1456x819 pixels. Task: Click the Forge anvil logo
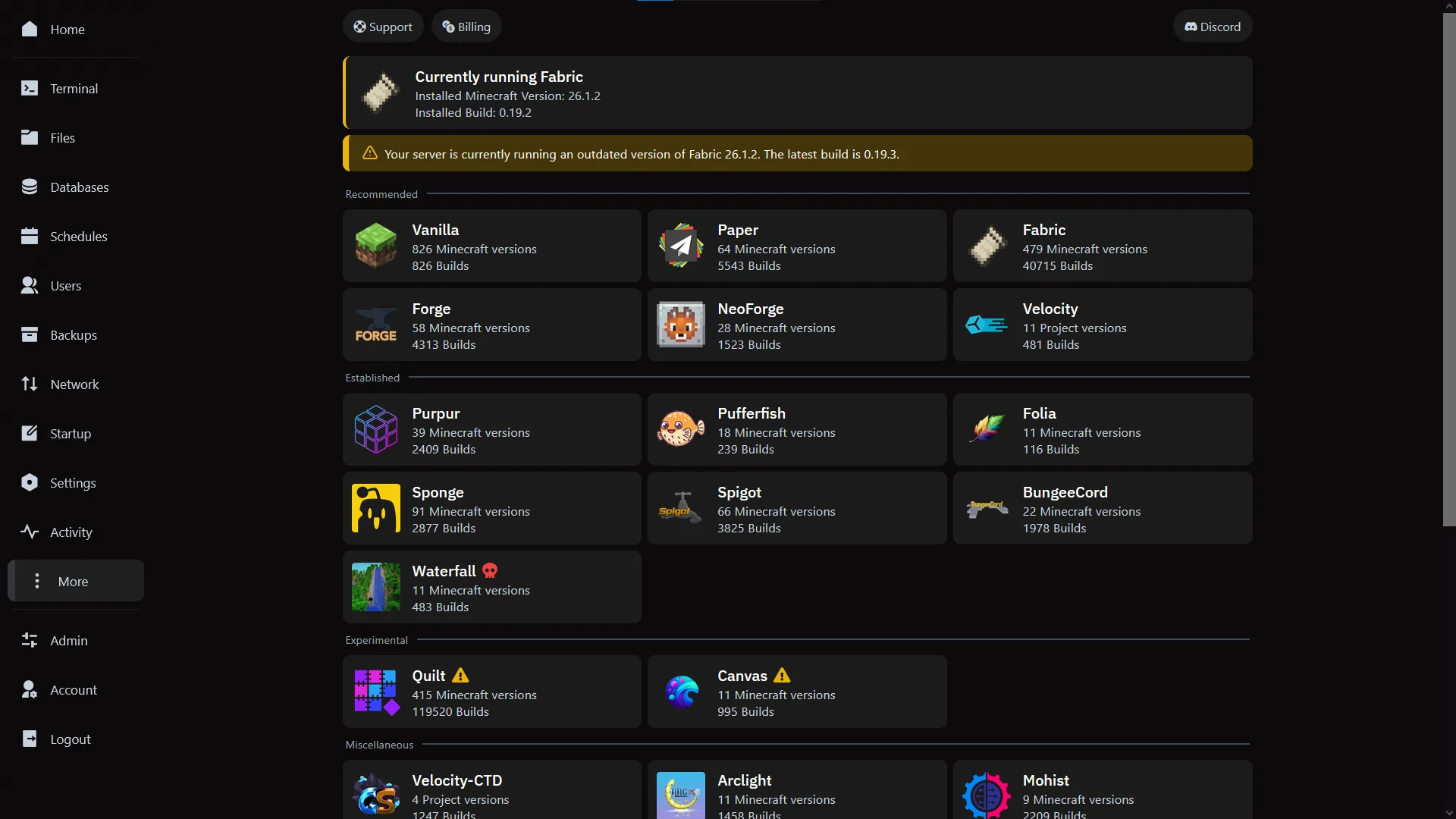tap(376, 325)
